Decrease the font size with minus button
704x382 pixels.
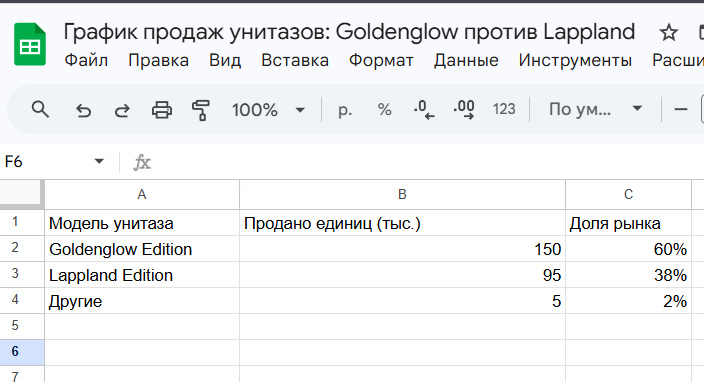click(x=681, y=109)
